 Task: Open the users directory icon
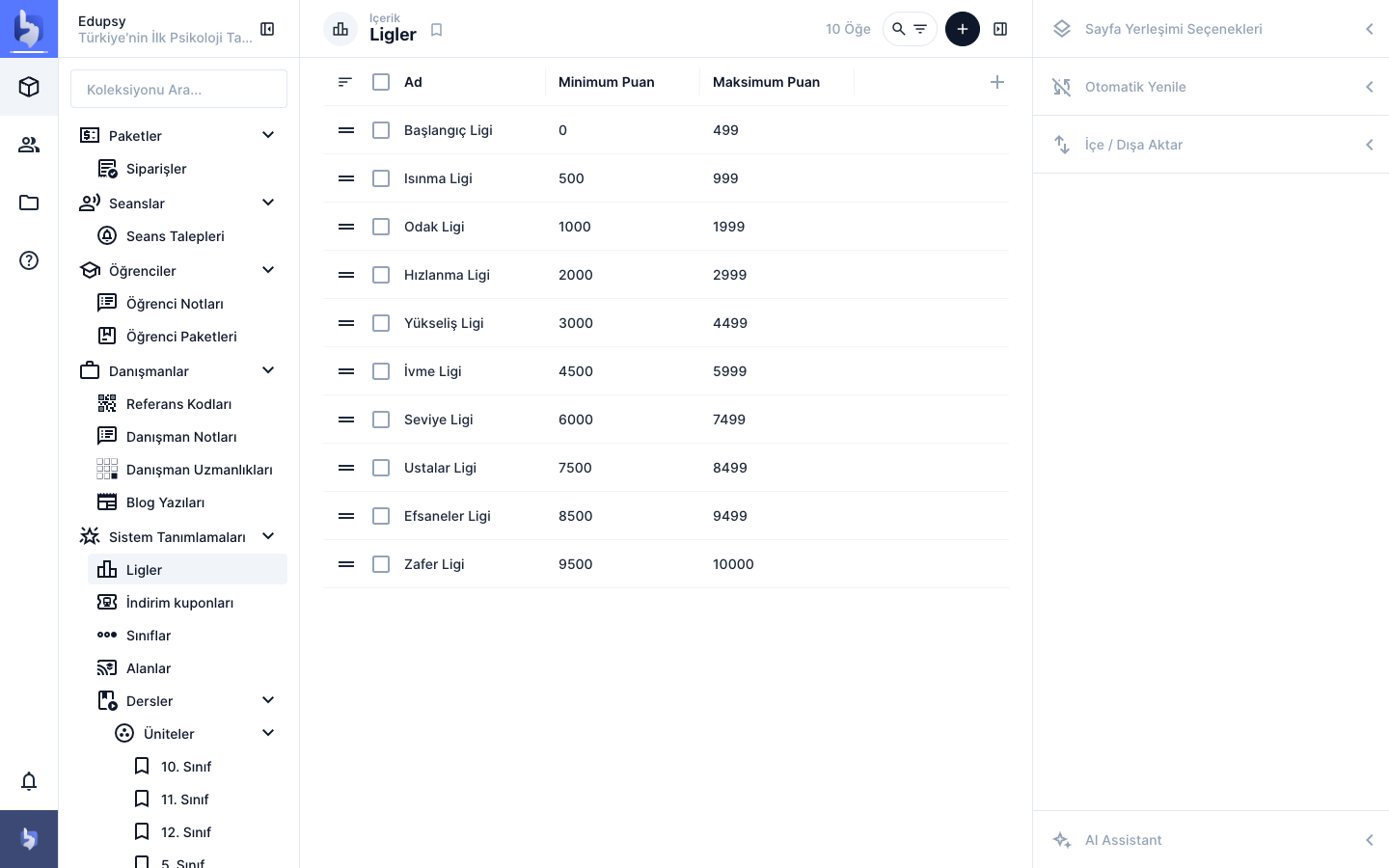pos(29,145)
